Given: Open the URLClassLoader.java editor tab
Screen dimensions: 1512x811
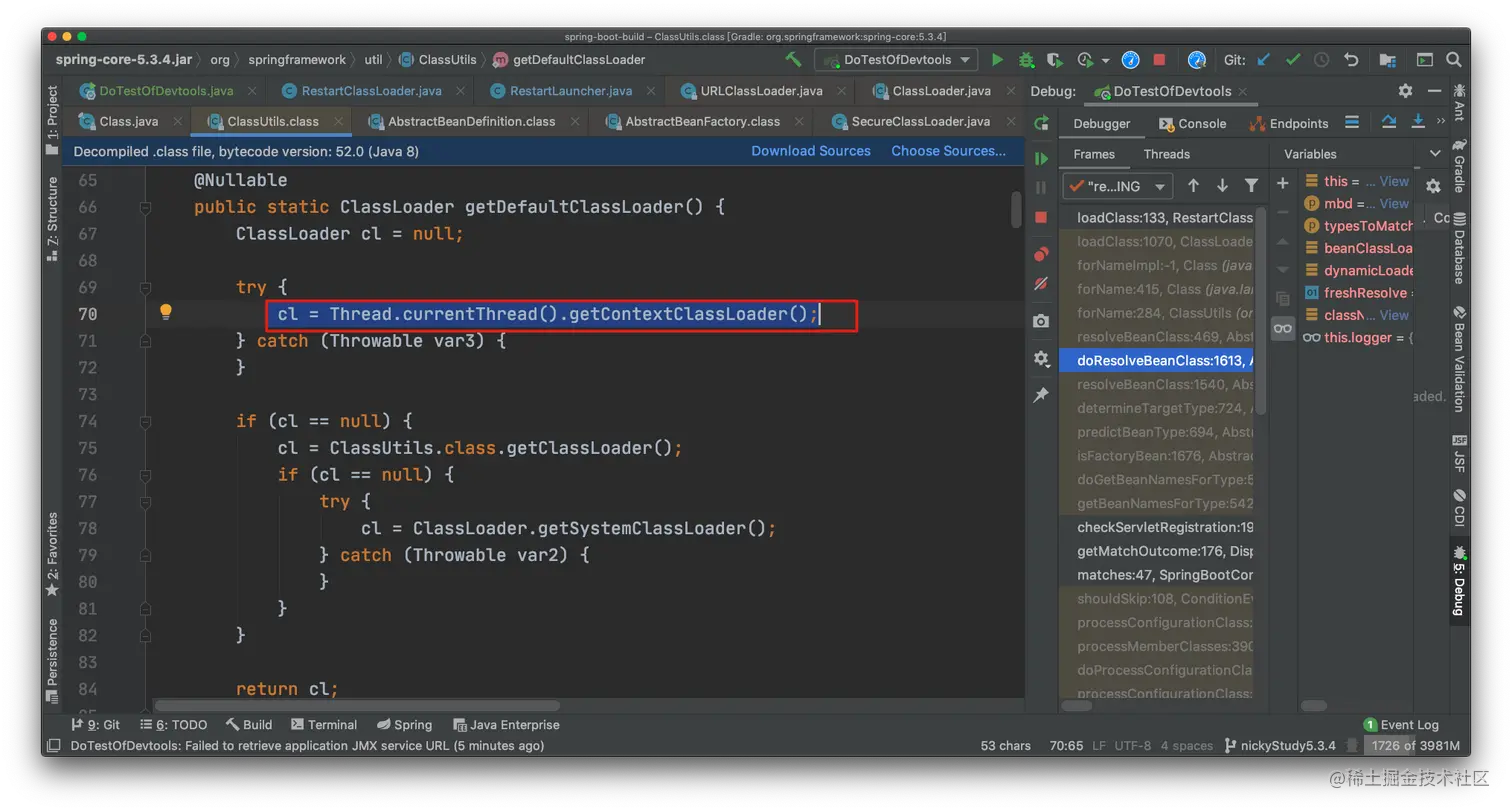Looking at the screenshot, I should click(761, 90).
